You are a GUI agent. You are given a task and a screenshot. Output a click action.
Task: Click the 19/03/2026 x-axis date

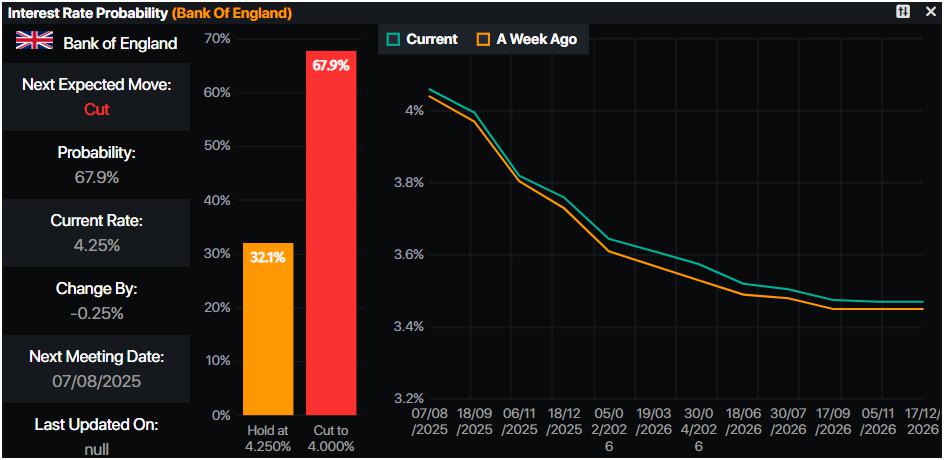(x=654, y=422)
